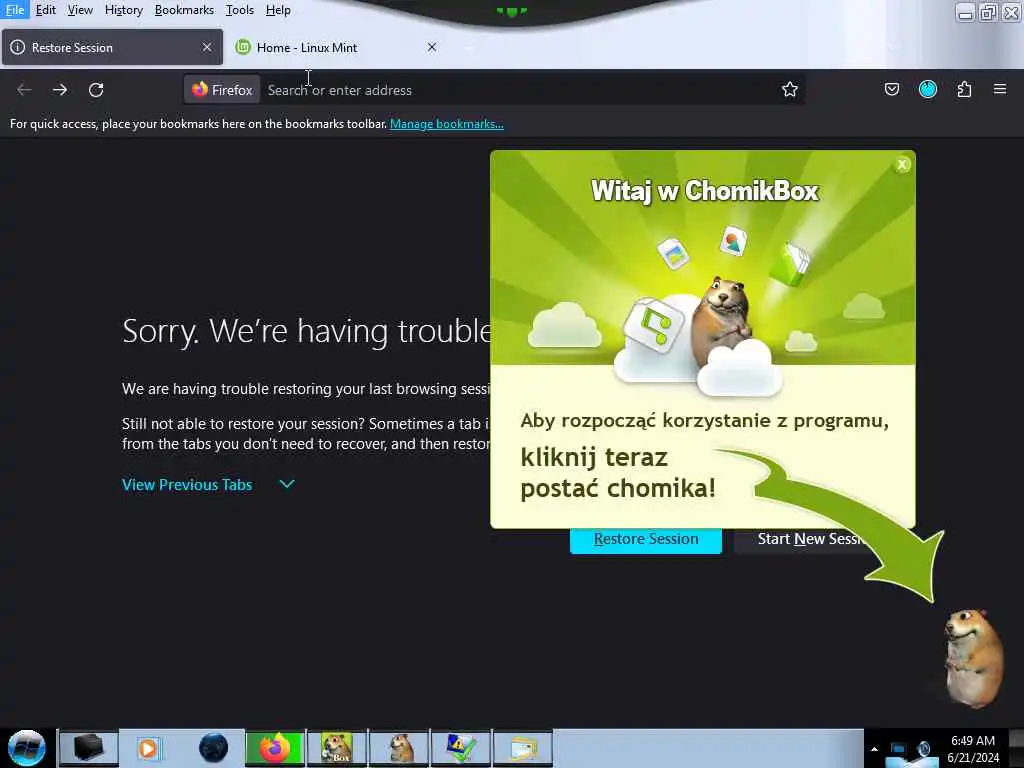
Task: Click the Restore Session button
Action: click(646, 539)
